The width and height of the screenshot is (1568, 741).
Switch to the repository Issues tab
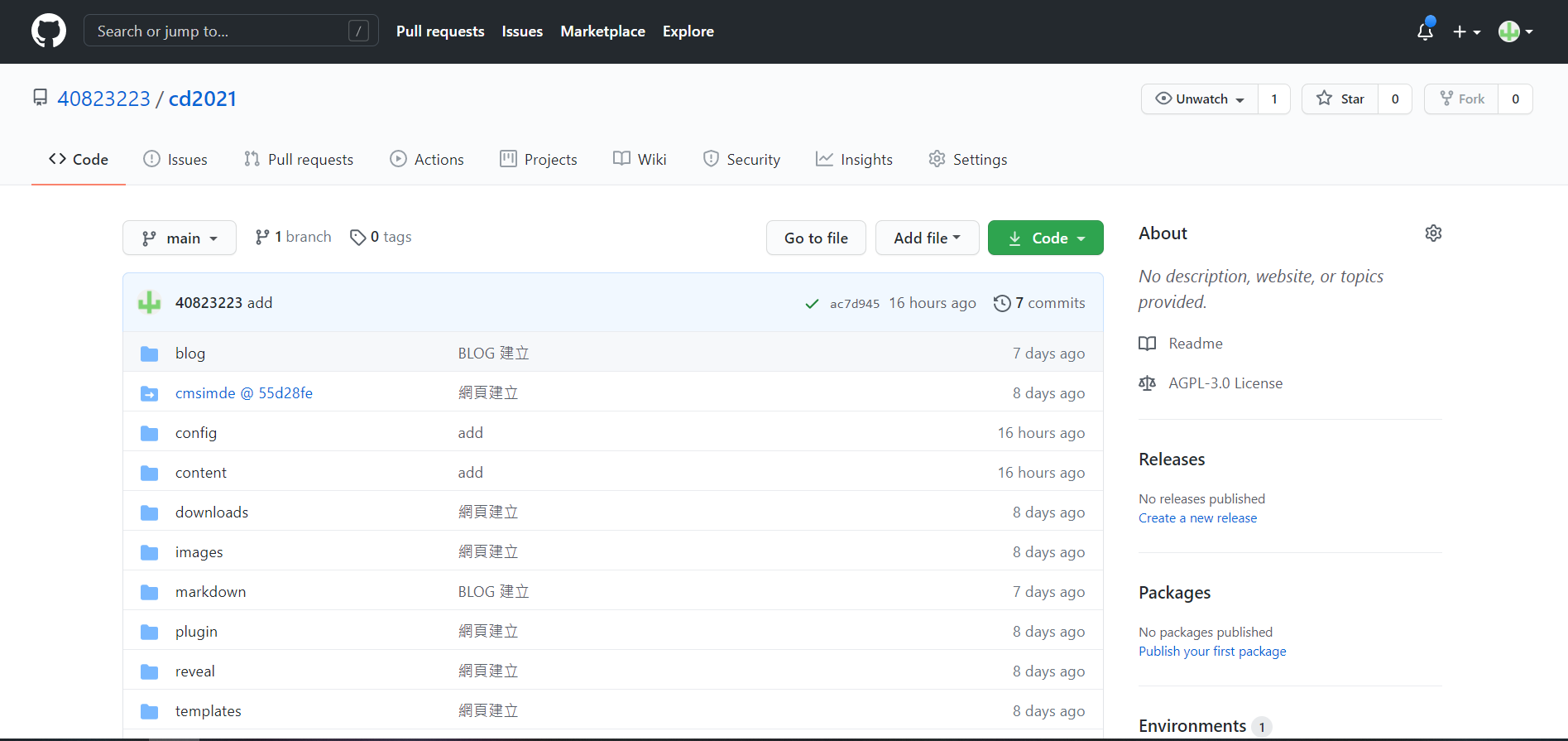175,159
